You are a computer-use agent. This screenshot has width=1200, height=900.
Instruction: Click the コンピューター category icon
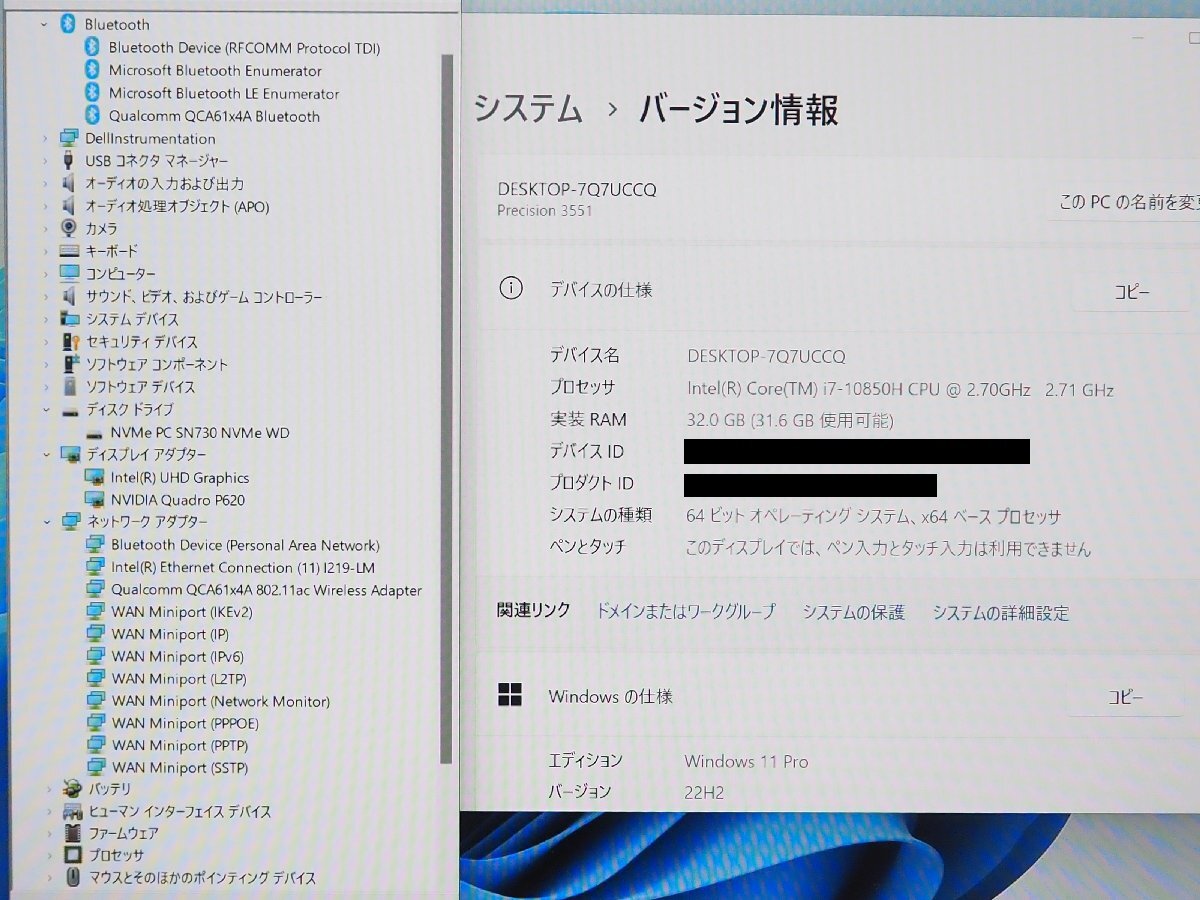pyautogui.click(x=69, y=273)
